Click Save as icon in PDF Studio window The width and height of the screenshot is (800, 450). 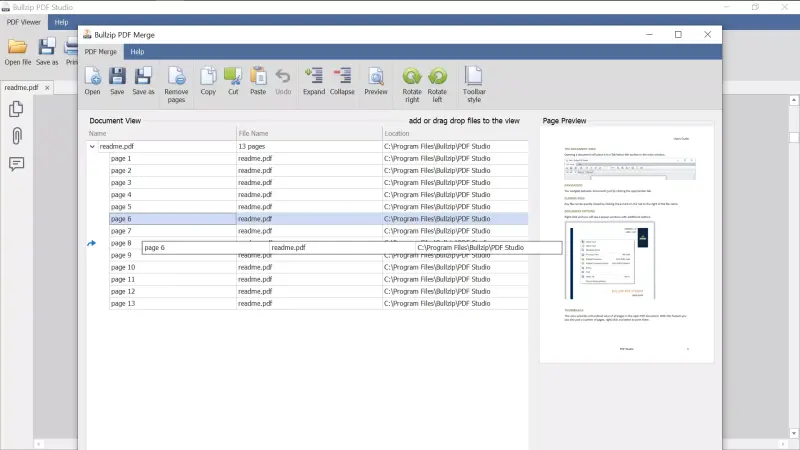(47, 52)
